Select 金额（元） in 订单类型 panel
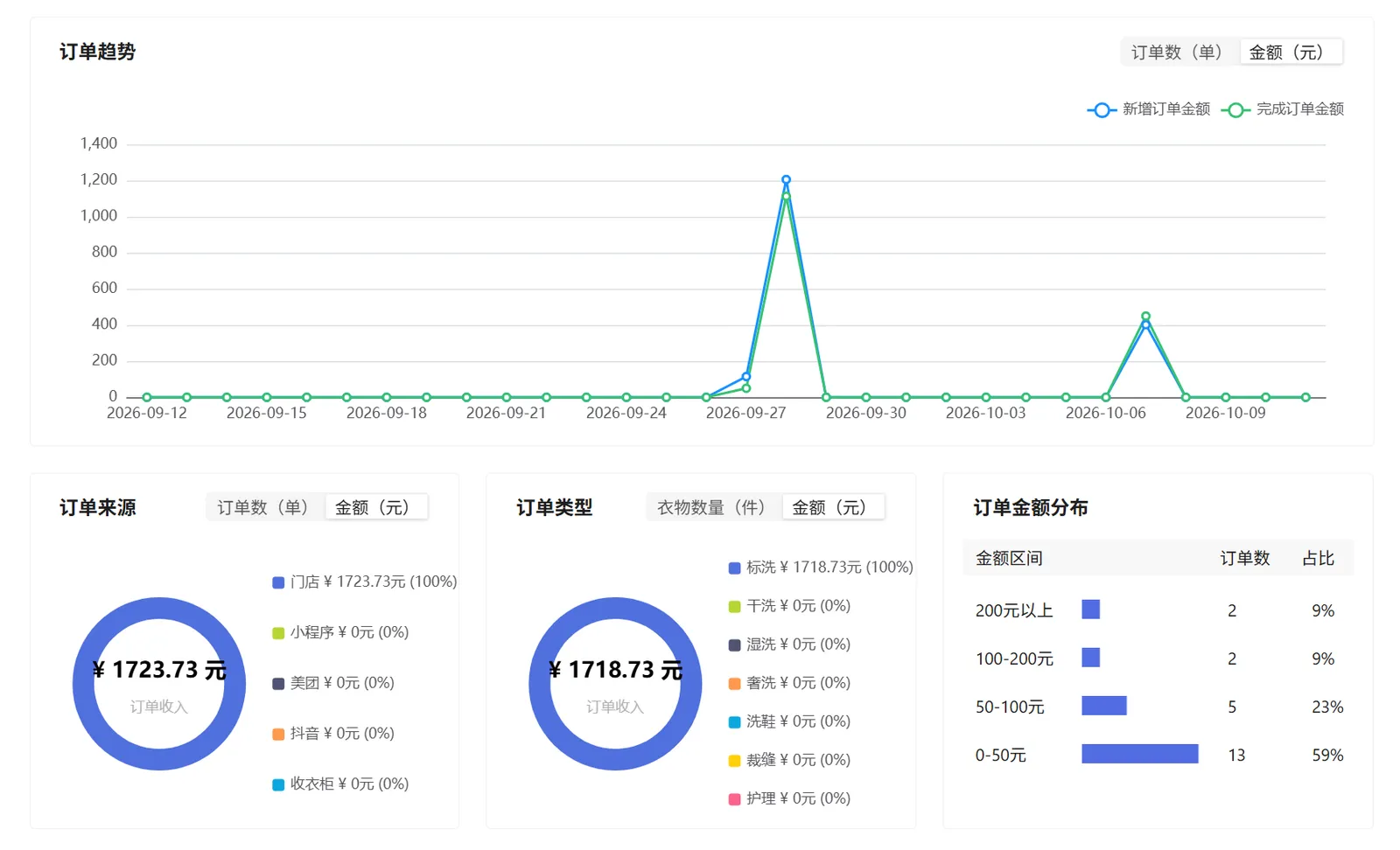Screen dimensions: 1400x850 tap(833, 507)
